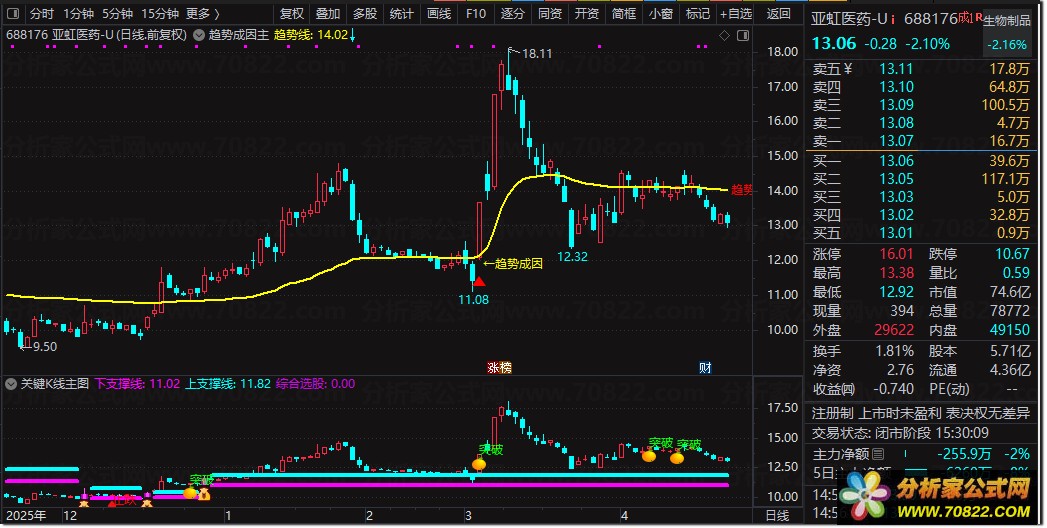Toggle the right panel layout icon
The image size is (1047, 528).
coord(743,35)
